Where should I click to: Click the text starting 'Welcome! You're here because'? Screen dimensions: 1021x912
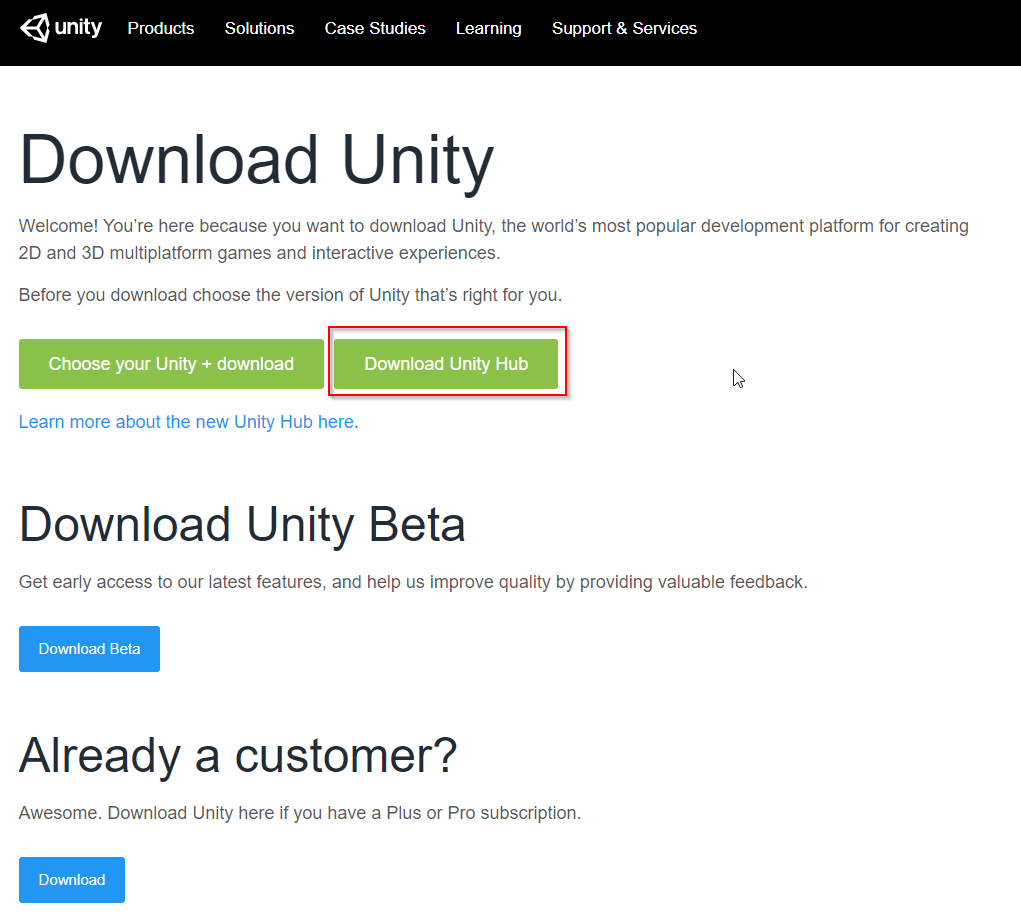coord(494,239)
